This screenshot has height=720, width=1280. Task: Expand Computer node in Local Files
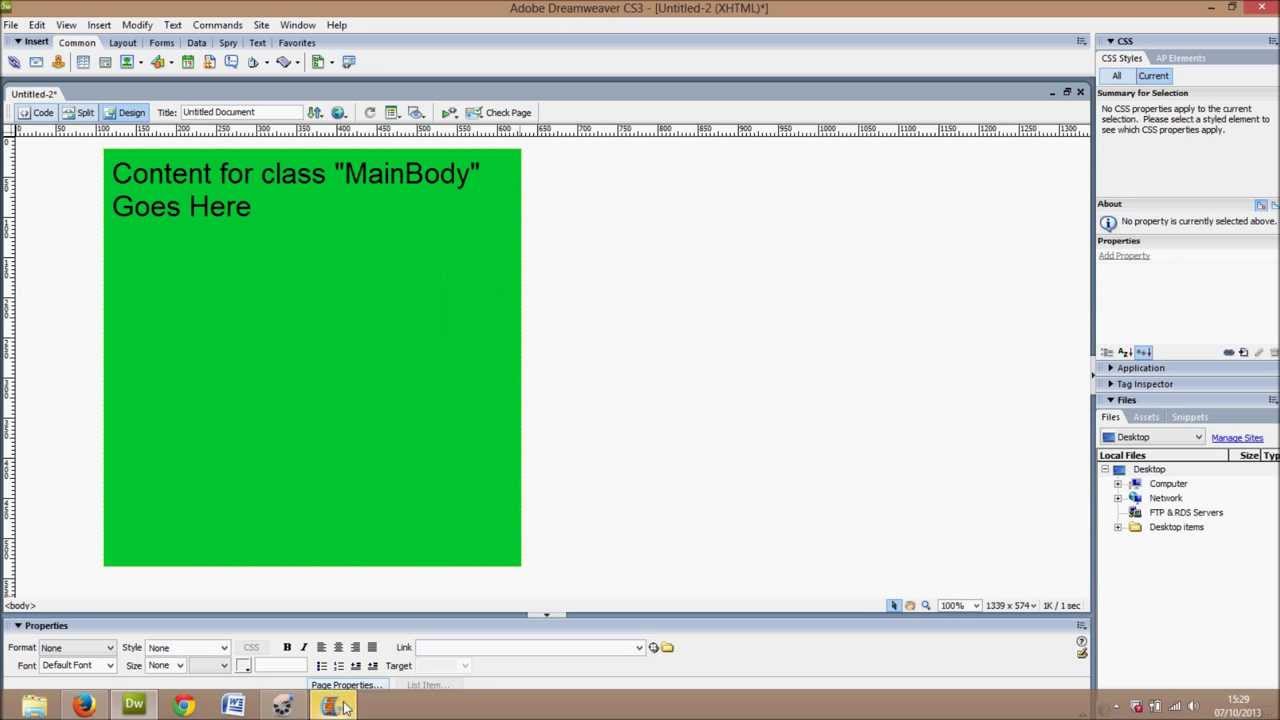click(1118, 484)
